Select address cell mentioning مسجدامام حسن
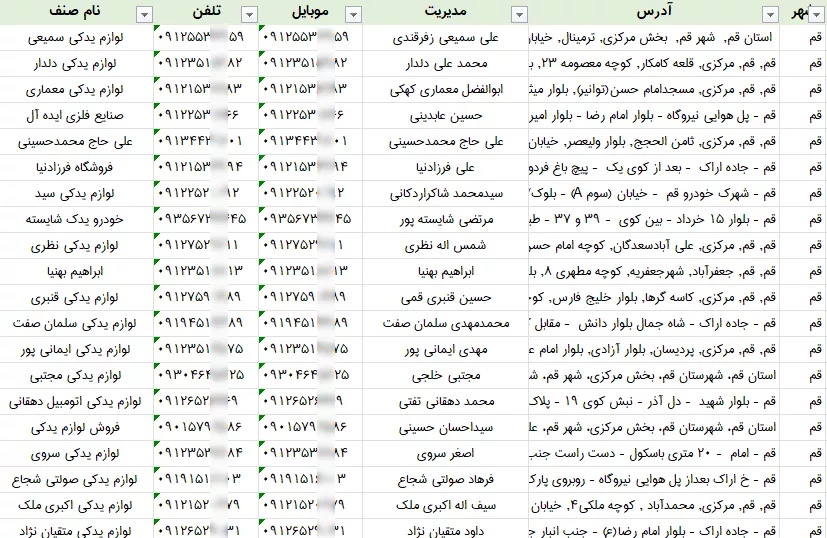827x538 pixels. (x=654, y=90)
